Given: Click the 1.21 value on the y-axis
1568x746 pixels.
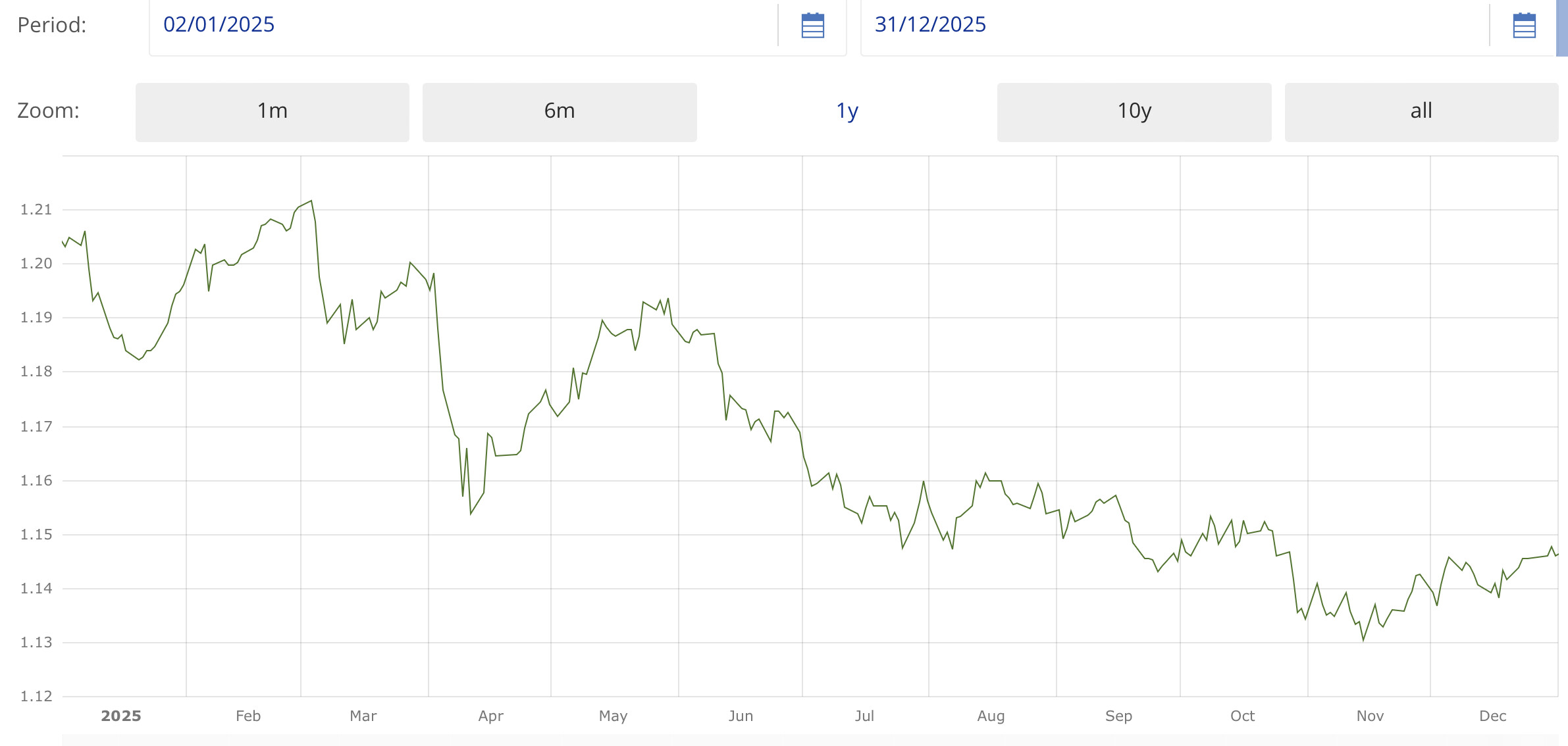Looking at the screenshot, I should [x=36, y=210].
